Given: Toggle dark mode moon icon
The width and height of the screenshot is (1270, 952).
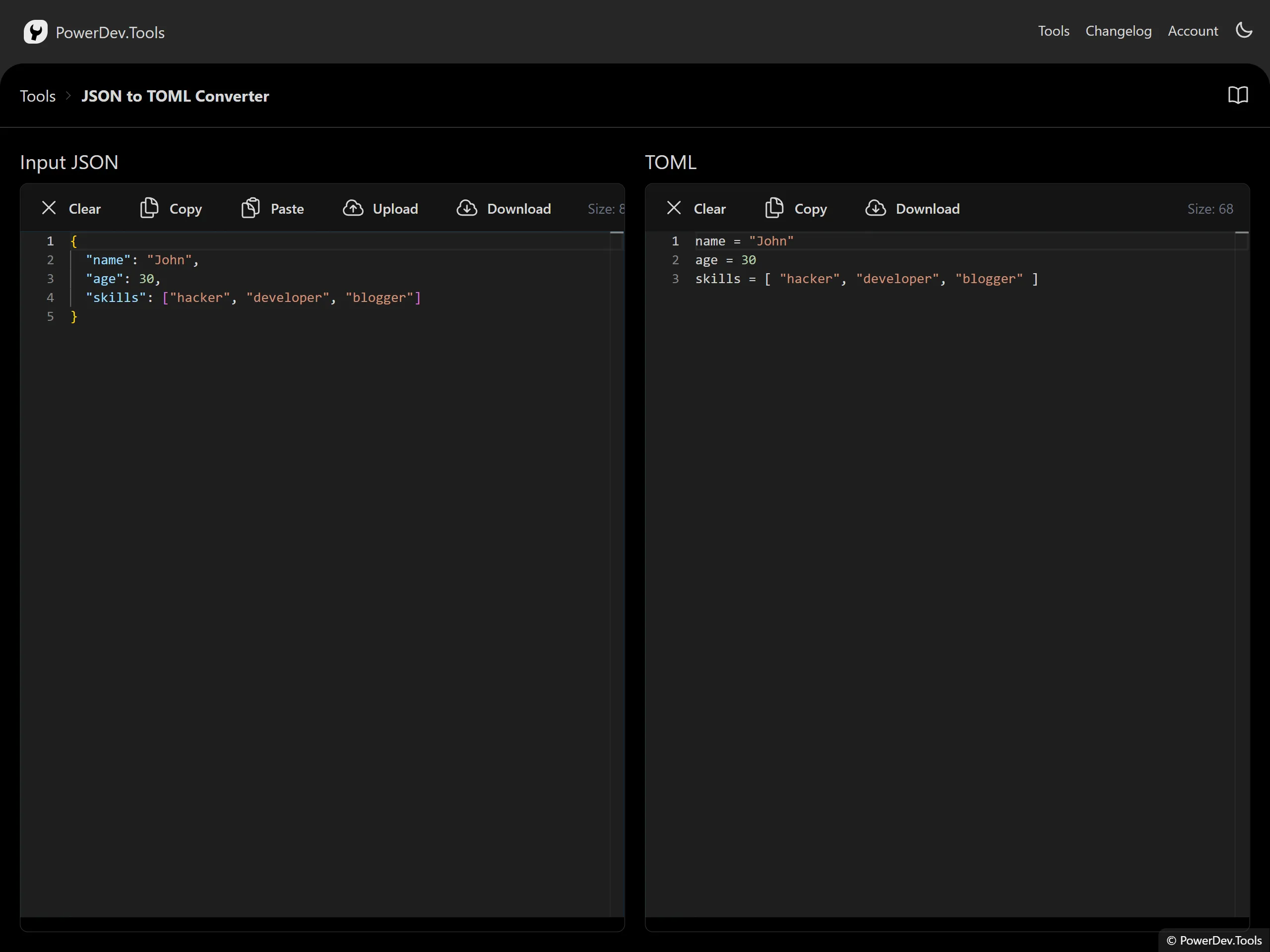Looking at the screenshot, I should [1244, 30].
